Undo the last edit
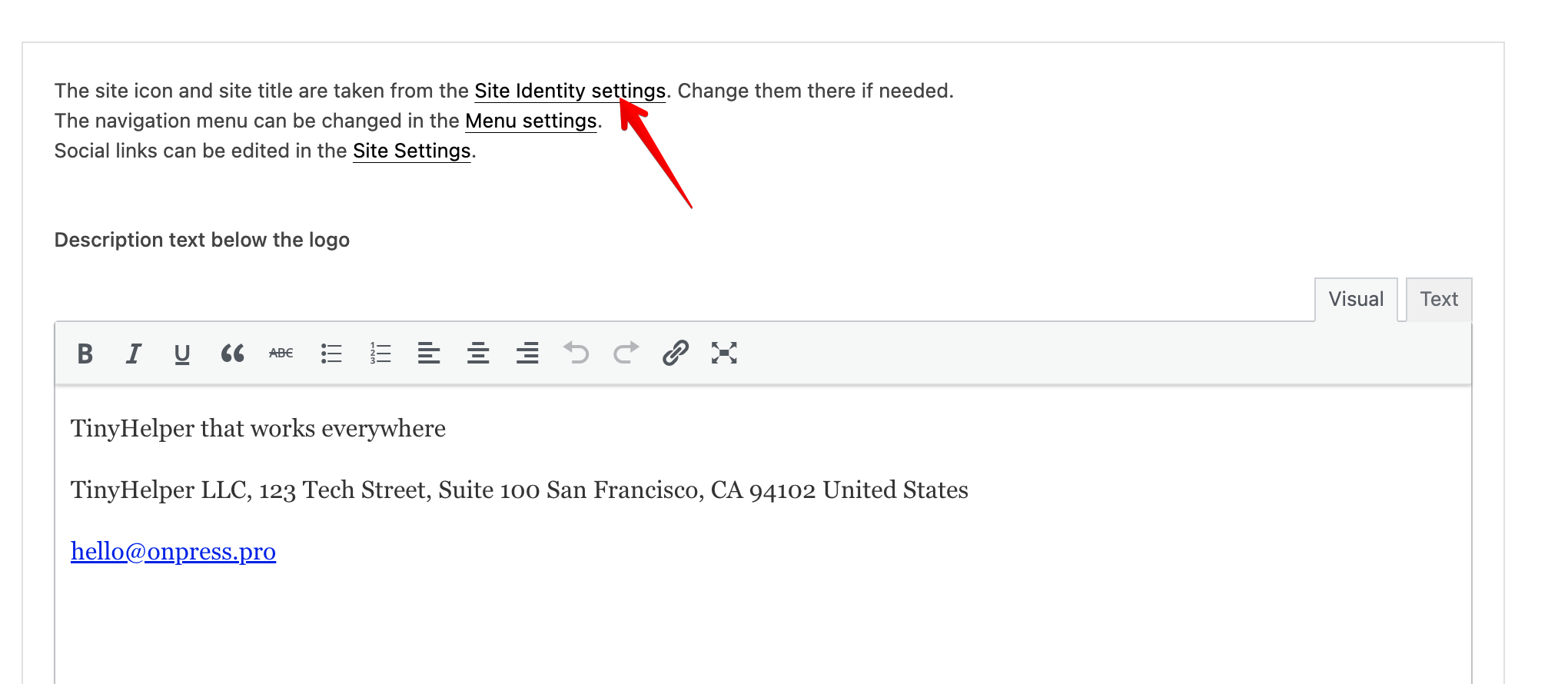The width and height of the screenshot is (1568, 684). tap(576, 354)
